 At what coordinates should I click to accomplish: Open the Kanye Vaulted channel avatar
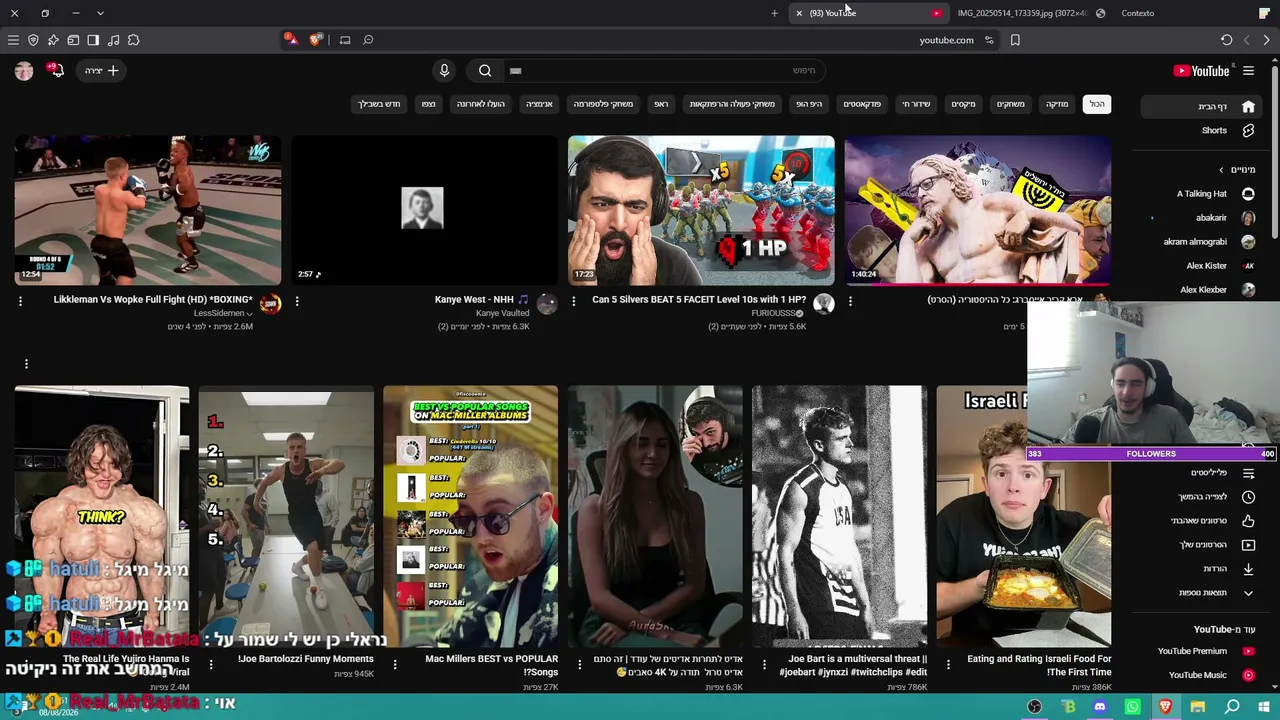[547, 304]
